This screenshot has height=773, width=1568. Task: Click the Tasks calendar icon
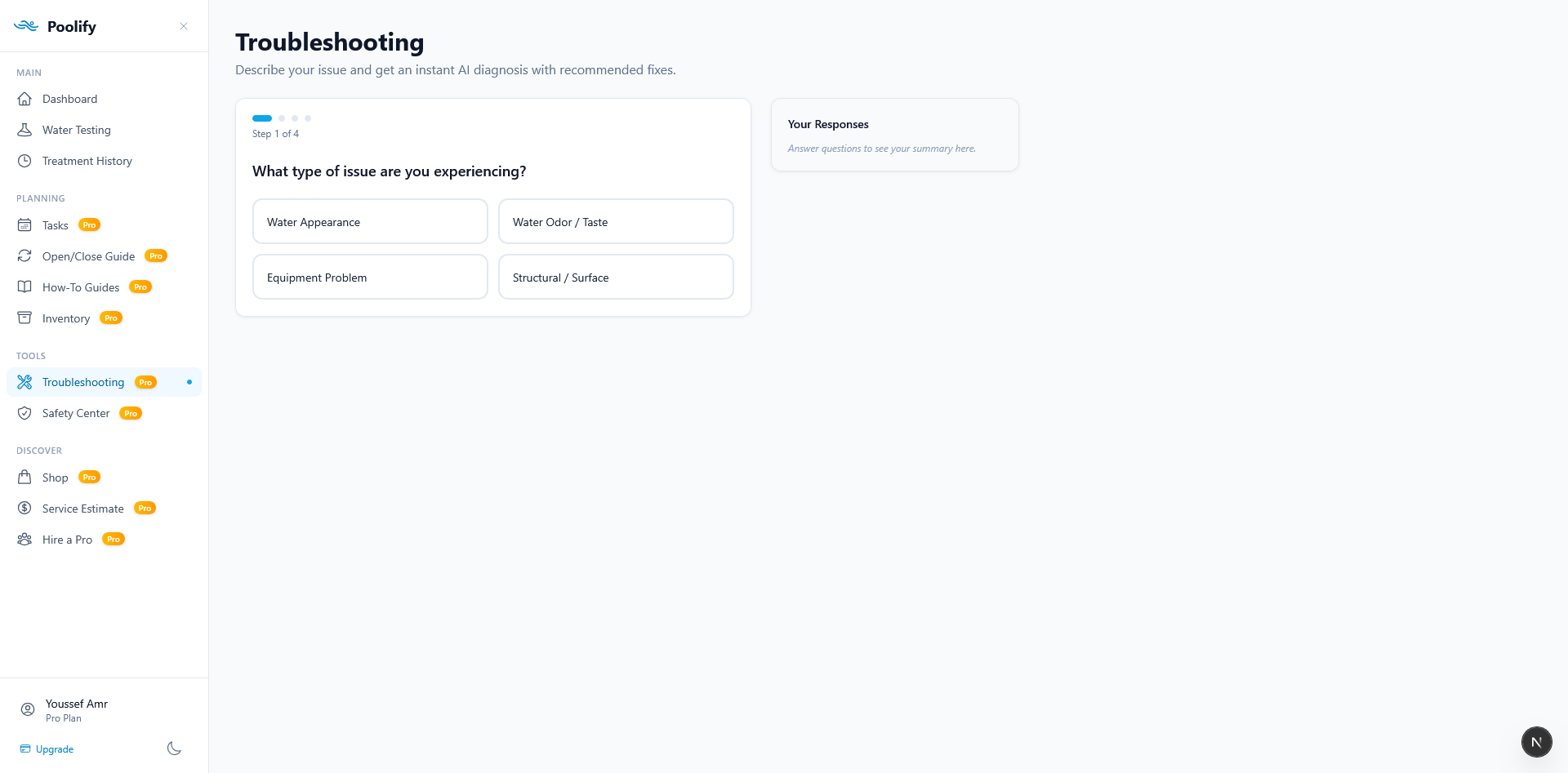(25, 225)
